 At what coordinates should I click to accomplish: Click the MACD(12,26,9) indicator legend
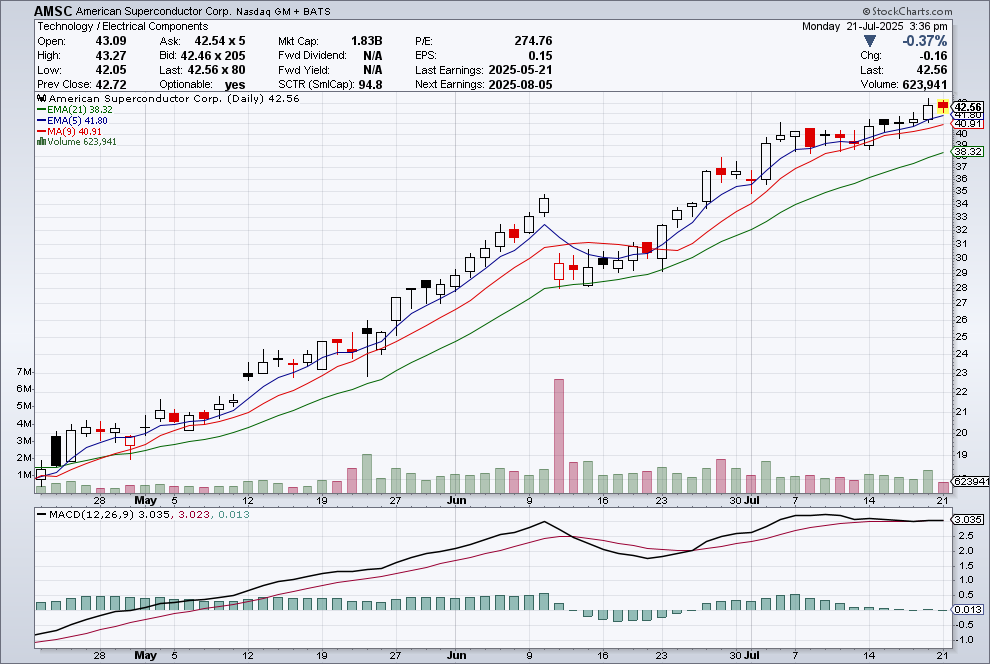143,515
